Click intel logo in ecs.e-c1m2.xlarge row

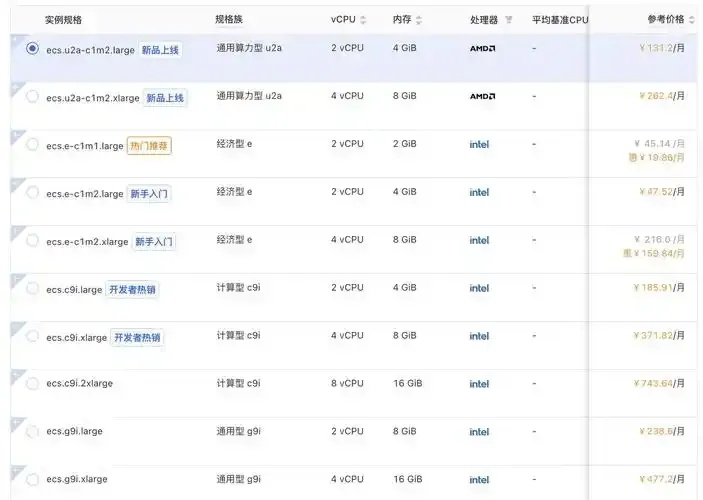(479, 240)
